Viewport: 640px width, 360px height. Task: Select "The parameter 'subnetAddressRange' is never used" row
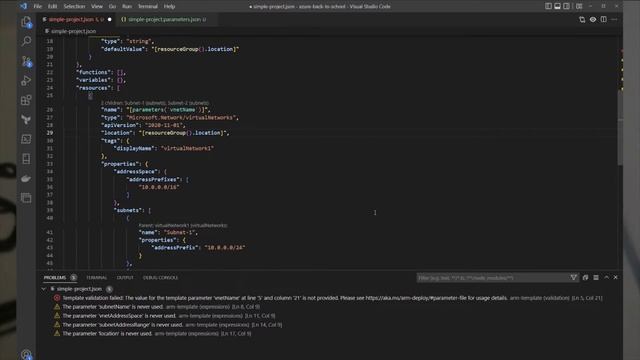tap(330, 324)
